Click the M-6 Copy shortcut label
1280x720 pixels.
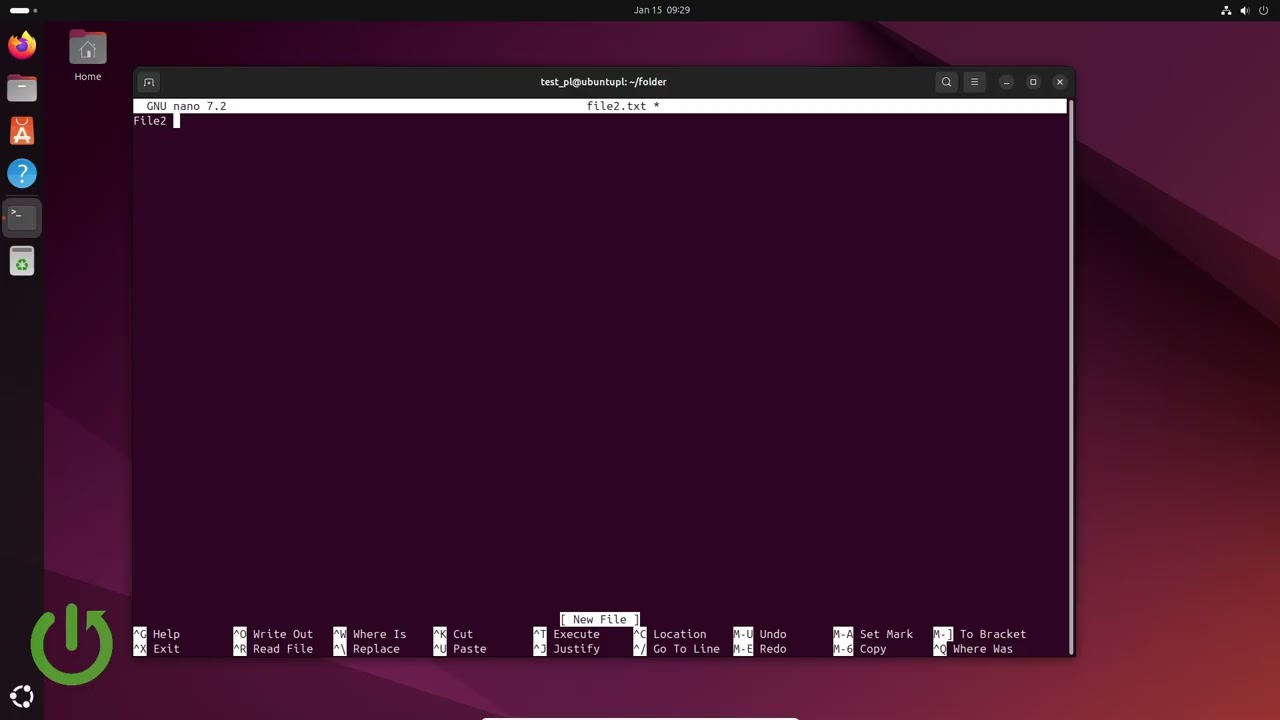[x=860, y=649]
